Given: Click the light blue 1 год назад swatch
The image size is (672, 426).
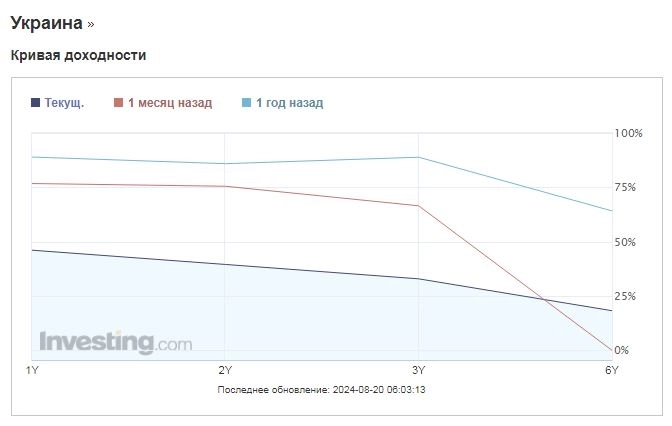Looking at the screenshot, I should (247, 103).
